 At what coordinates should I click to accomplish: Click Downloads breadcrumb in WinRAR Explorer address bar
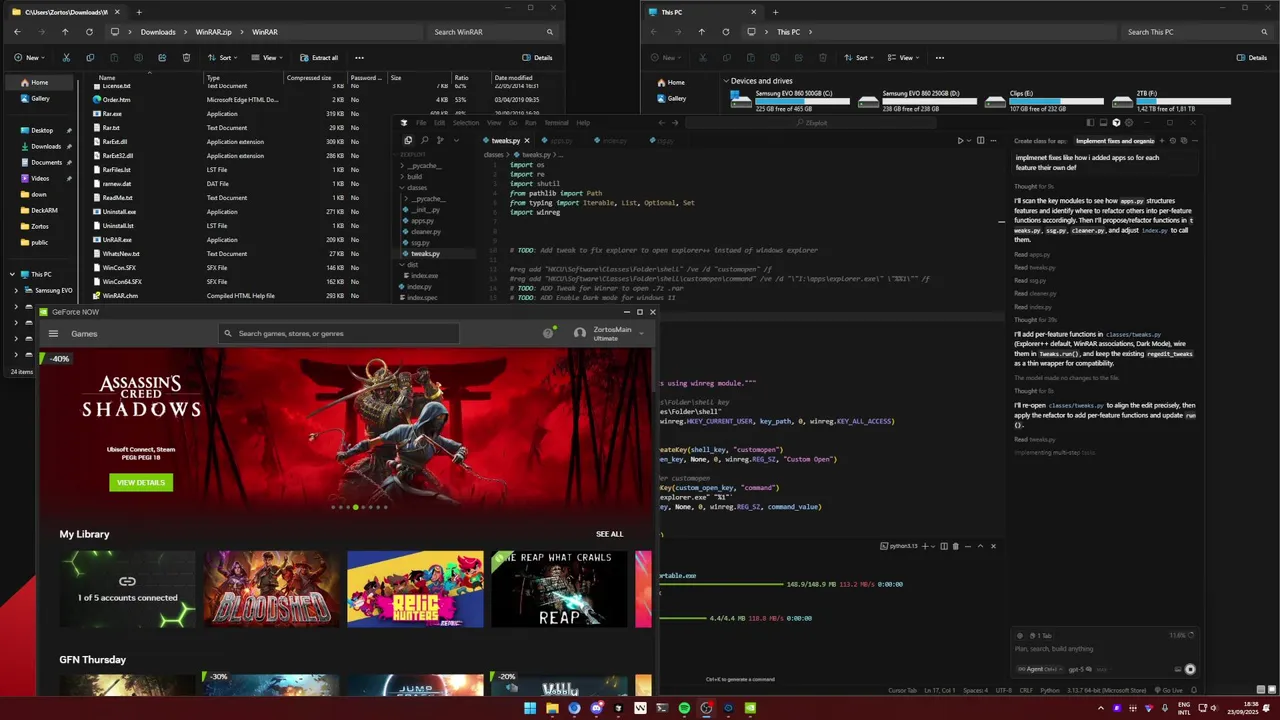[x=158, y=32]
